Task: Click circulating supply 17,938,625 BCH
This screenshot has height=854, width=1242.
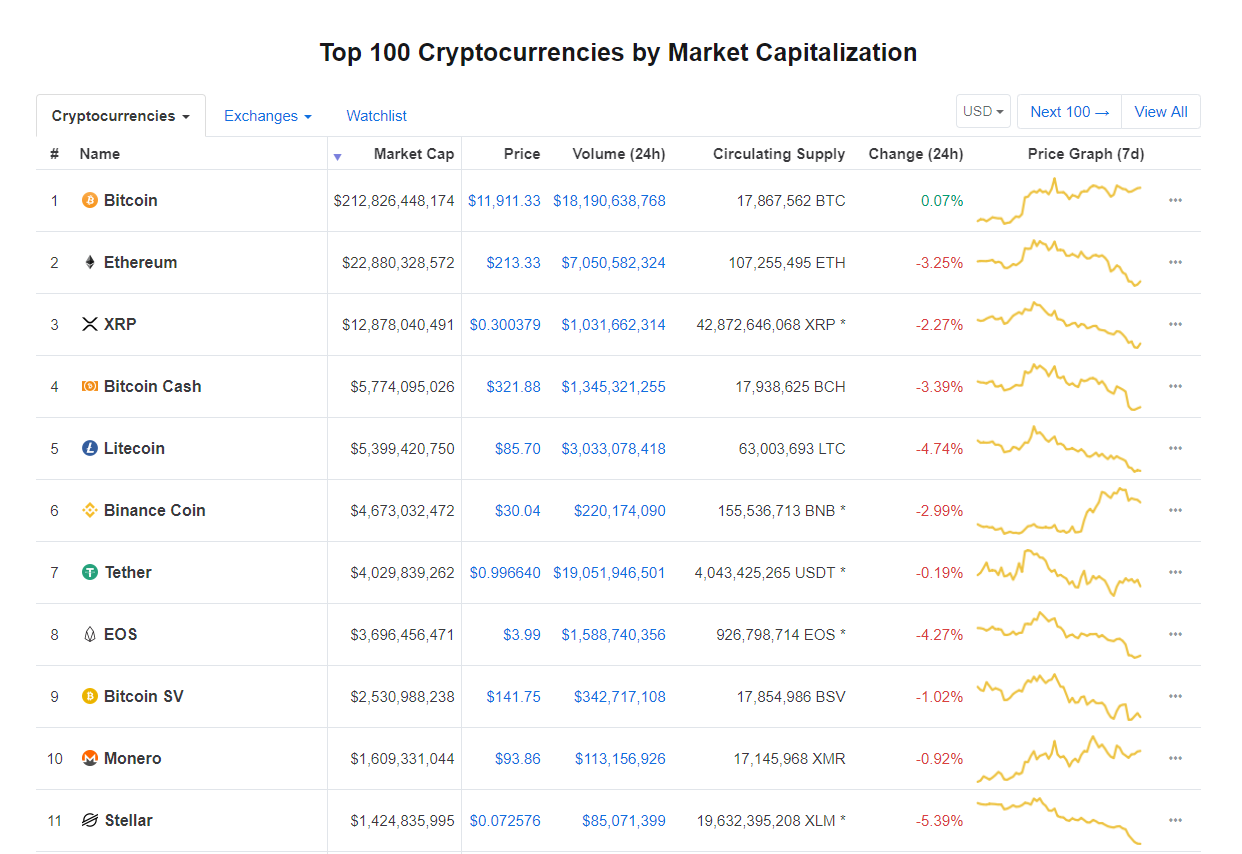Action: tap(792, 387)
